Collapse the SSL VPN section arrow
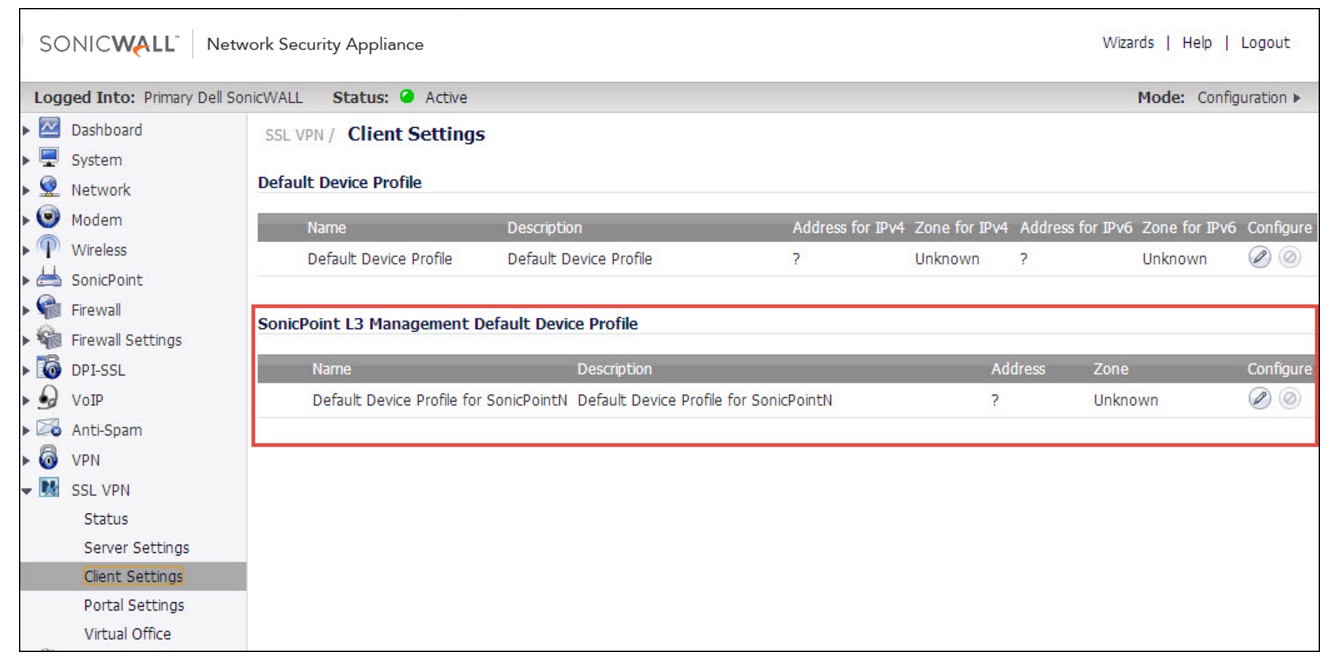This screenshot has width=1334, height=666. (27, 490)
